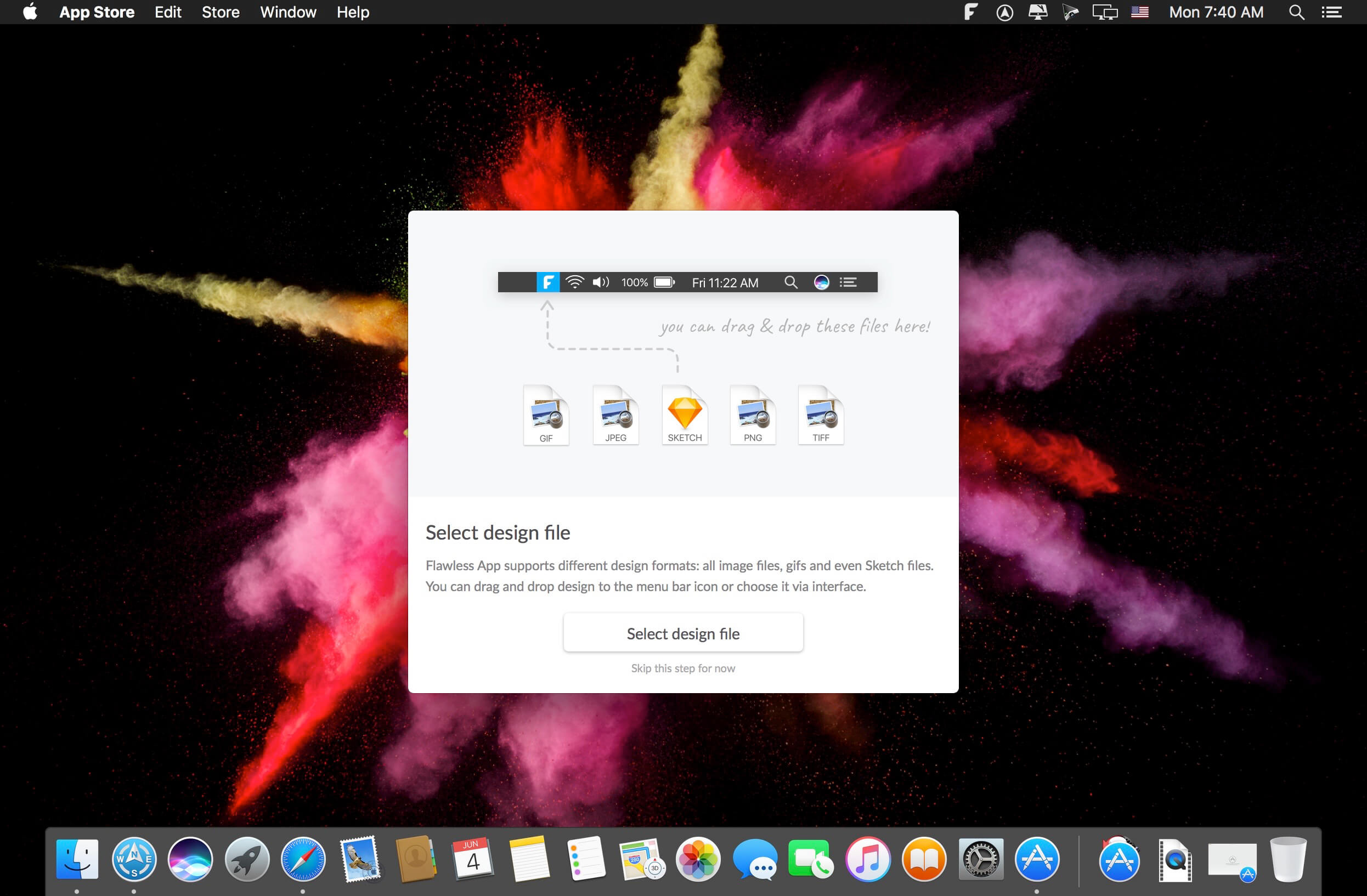Open Reminders from the Dock

coord(586,859)
